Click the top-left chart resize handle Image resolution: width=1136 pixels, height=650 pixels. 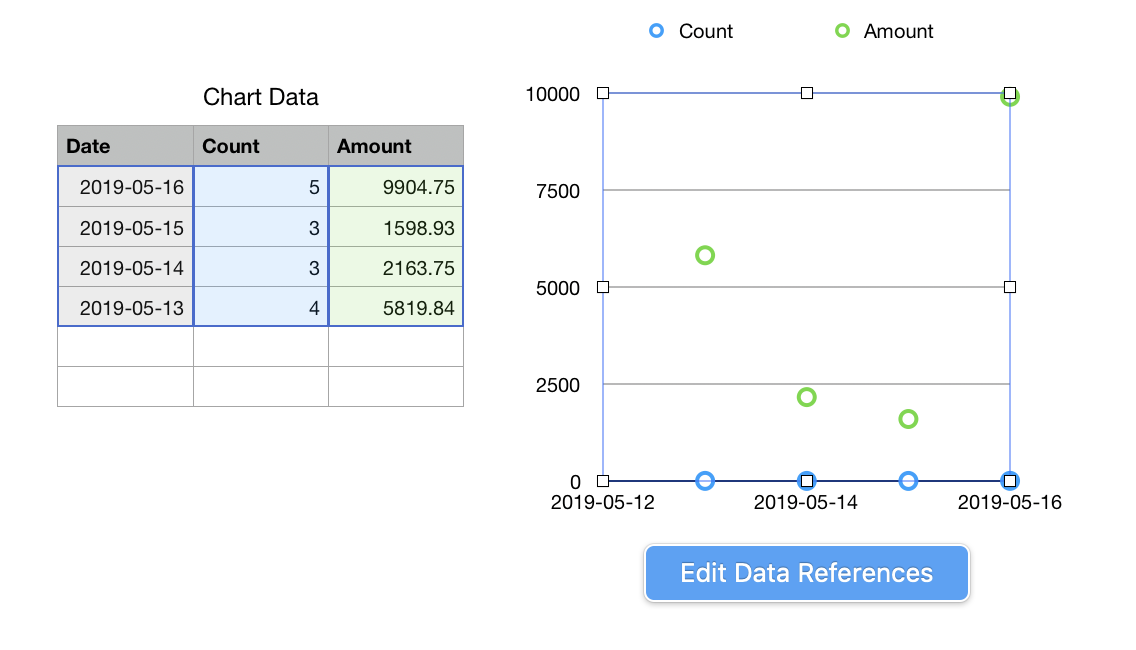click(x=603, y=93)
